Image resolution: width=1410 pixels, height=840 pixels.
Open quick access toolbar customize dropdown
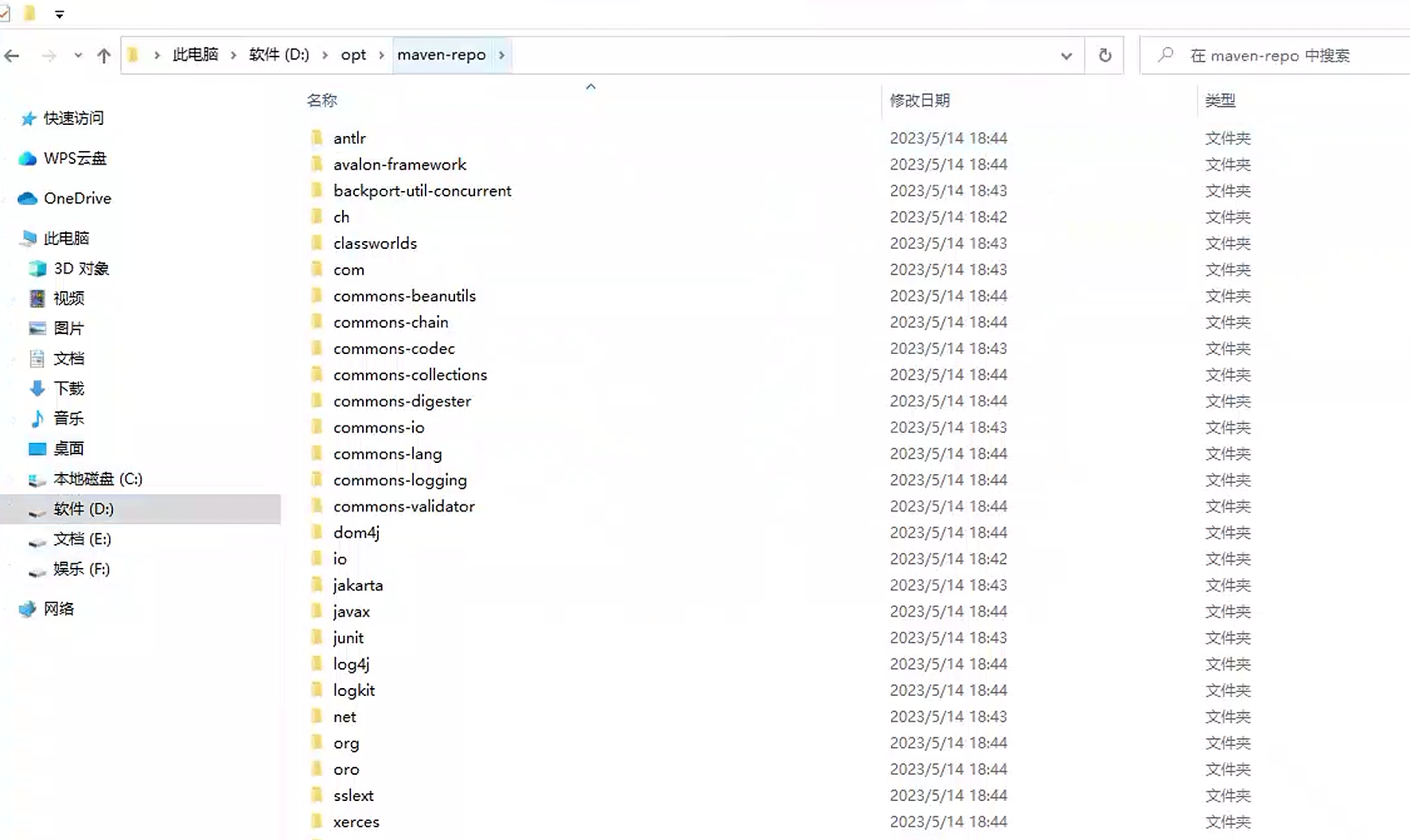pyautogui.click(x=59, y=14)
